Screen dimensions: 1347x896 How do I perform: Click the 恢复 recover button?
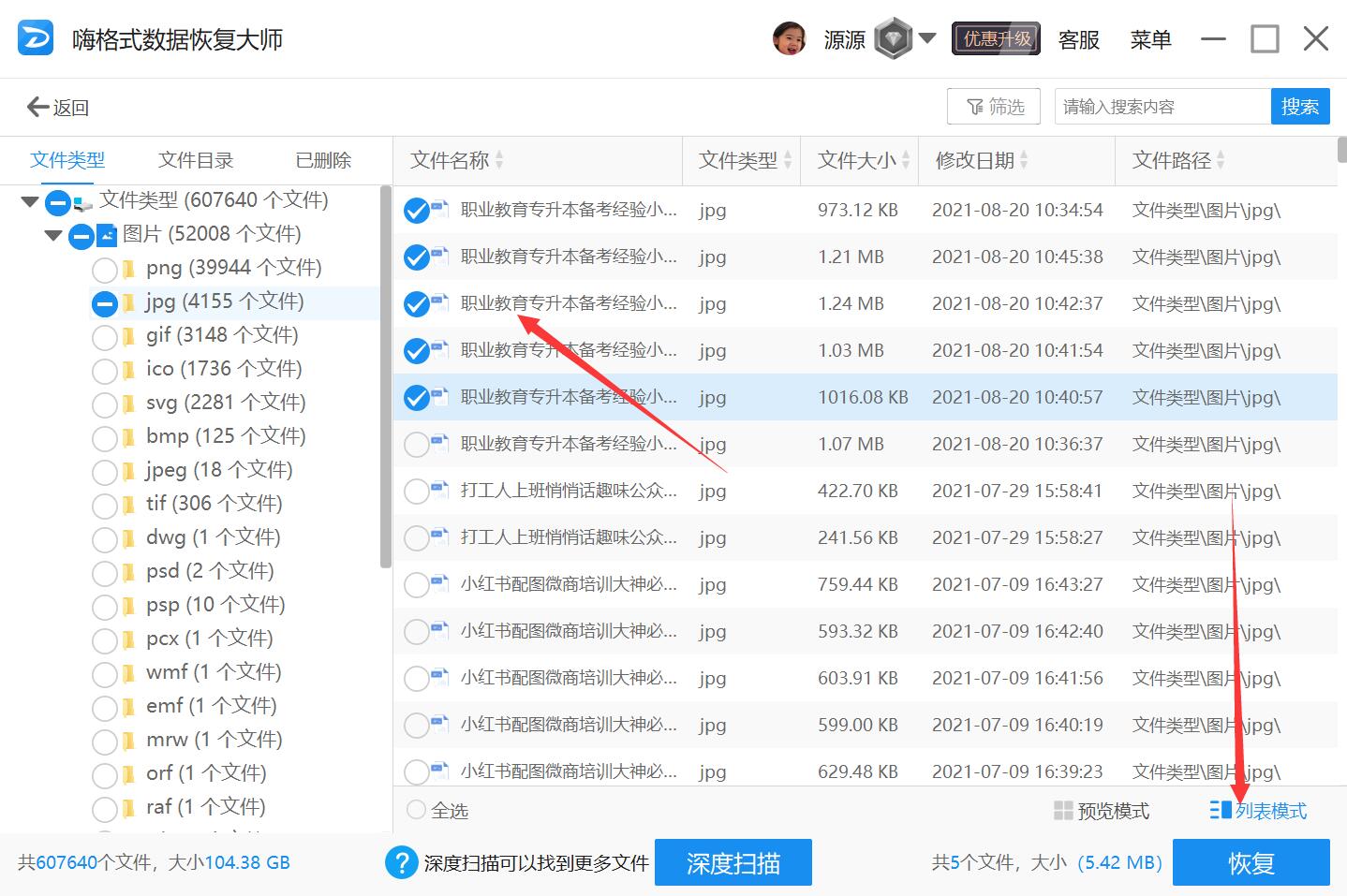[1251, 862]
